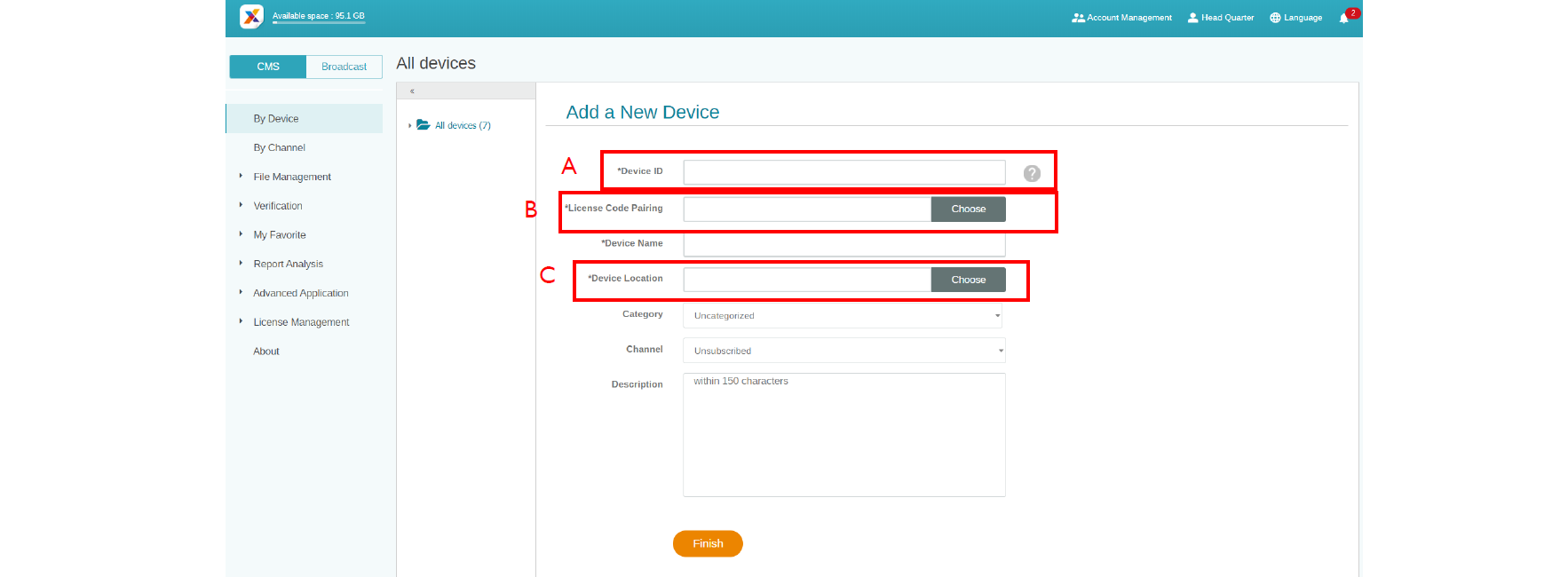Click the Device ID help question mark
Screen dimensions: 1568x577
tap(1031, 173)
